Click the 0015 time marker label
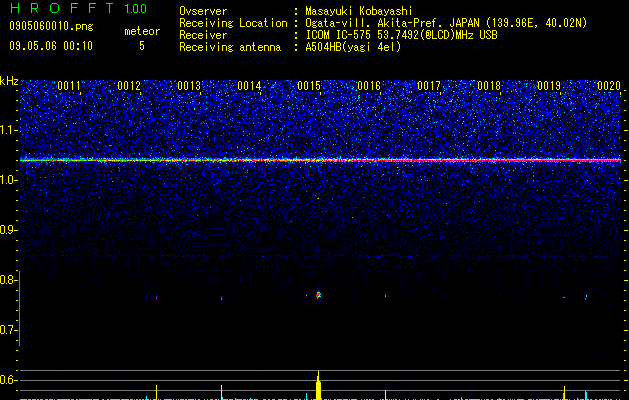The width and height of the screenshot is (629, 400). pyautogui.click(x=309, y=86)
